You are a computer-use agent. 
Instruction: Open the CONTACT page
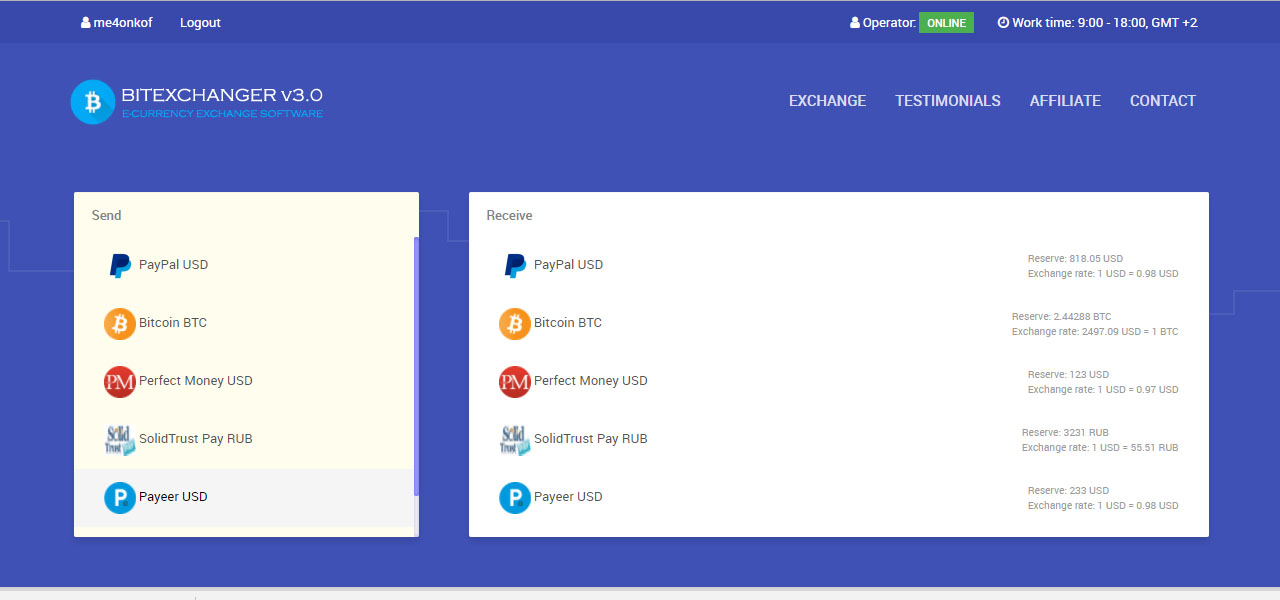click(1163, 101)
